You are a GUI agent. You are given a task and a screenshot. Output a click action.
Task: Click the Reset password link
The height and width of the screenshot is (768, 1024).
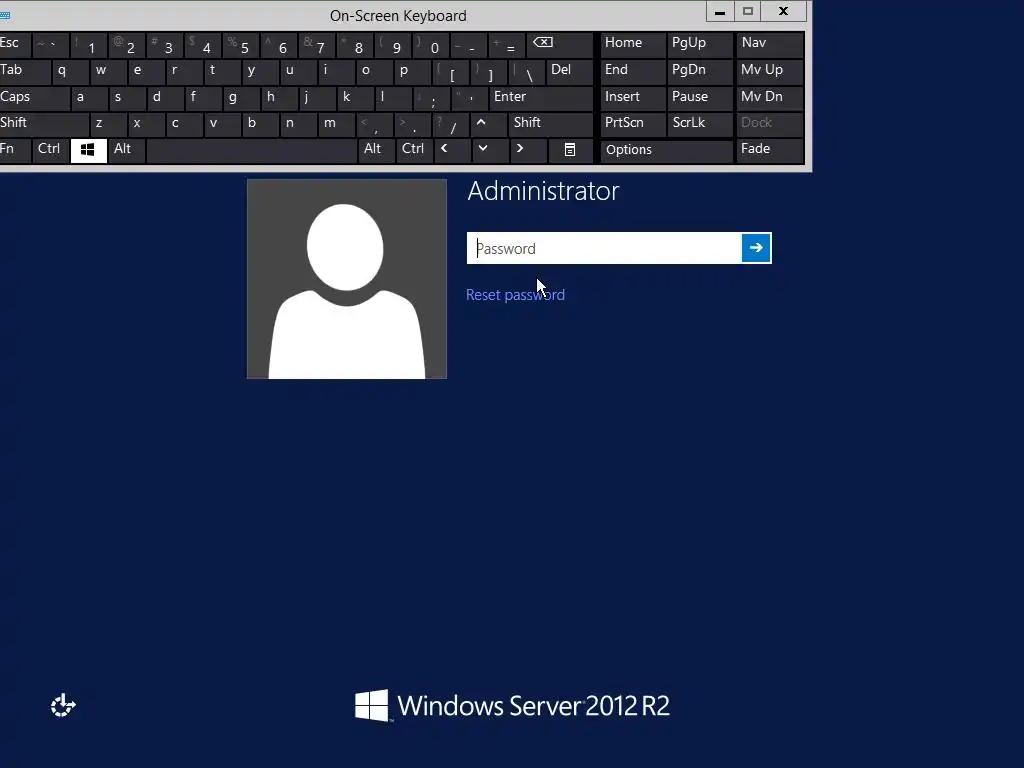(x=515, y=295)
